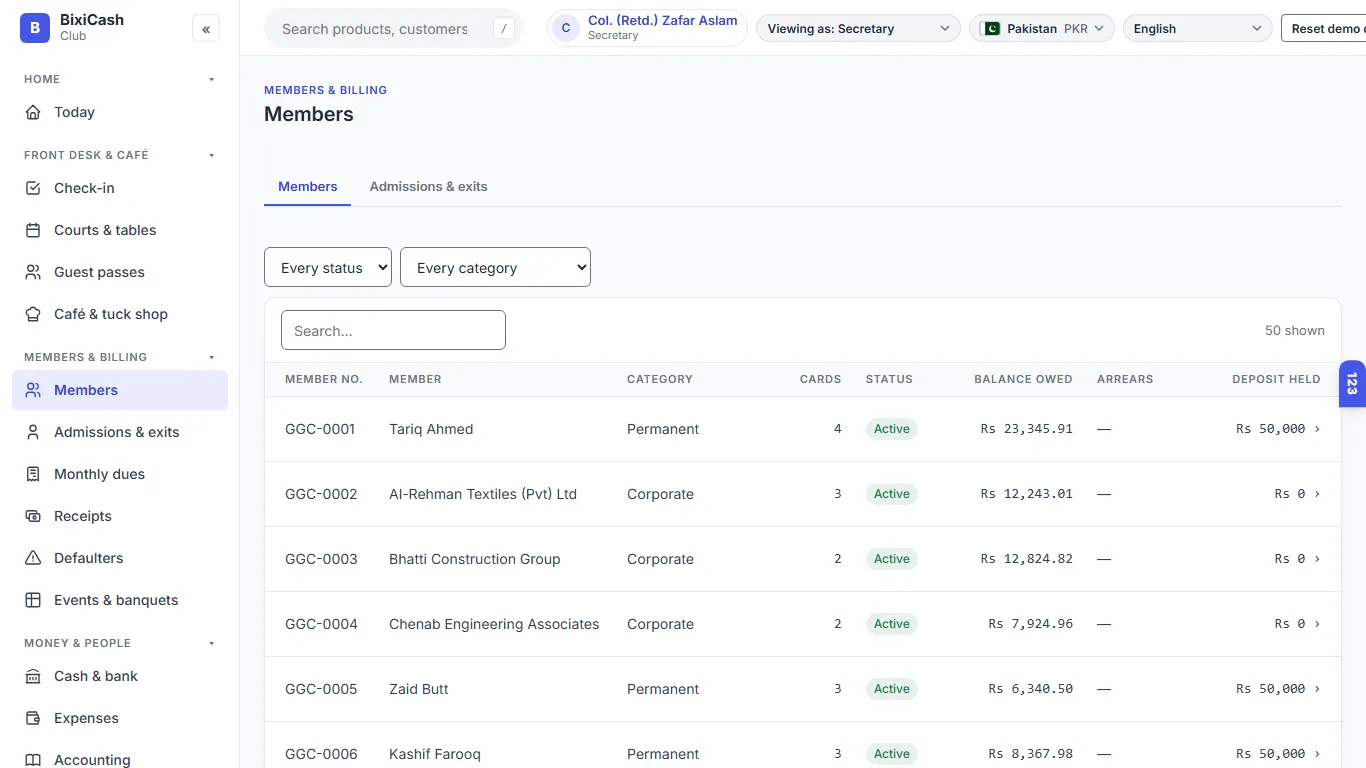The width and height of the screenshot is (1366, 768).
Task: Open member row chevron for Tariq Ahmed
Action: pyautogui.click(x=1317, y=429)
